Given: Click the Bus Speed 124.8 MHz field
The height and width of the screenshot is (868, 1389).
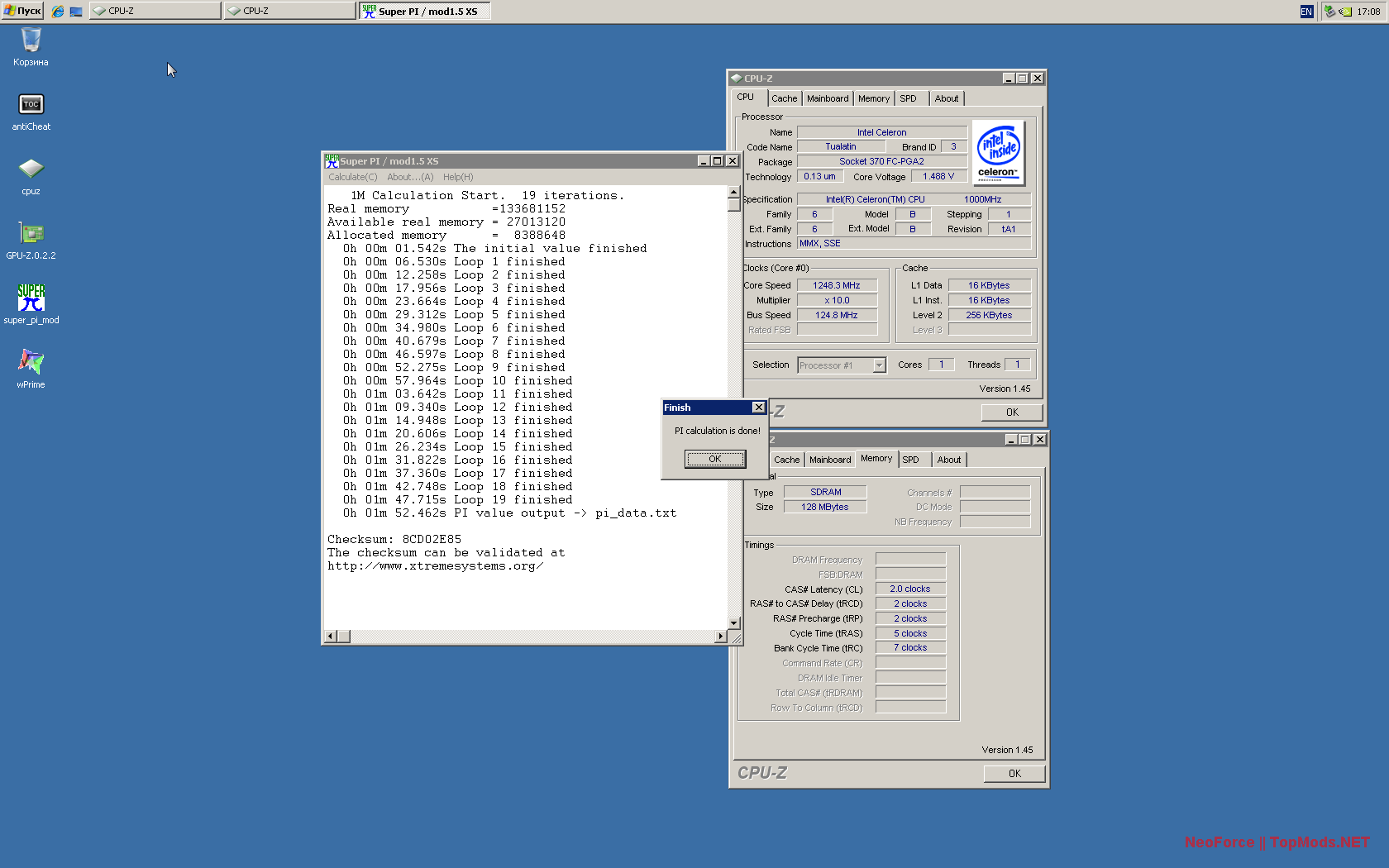Looking at the screenshot, I should (x=837, y=315).
